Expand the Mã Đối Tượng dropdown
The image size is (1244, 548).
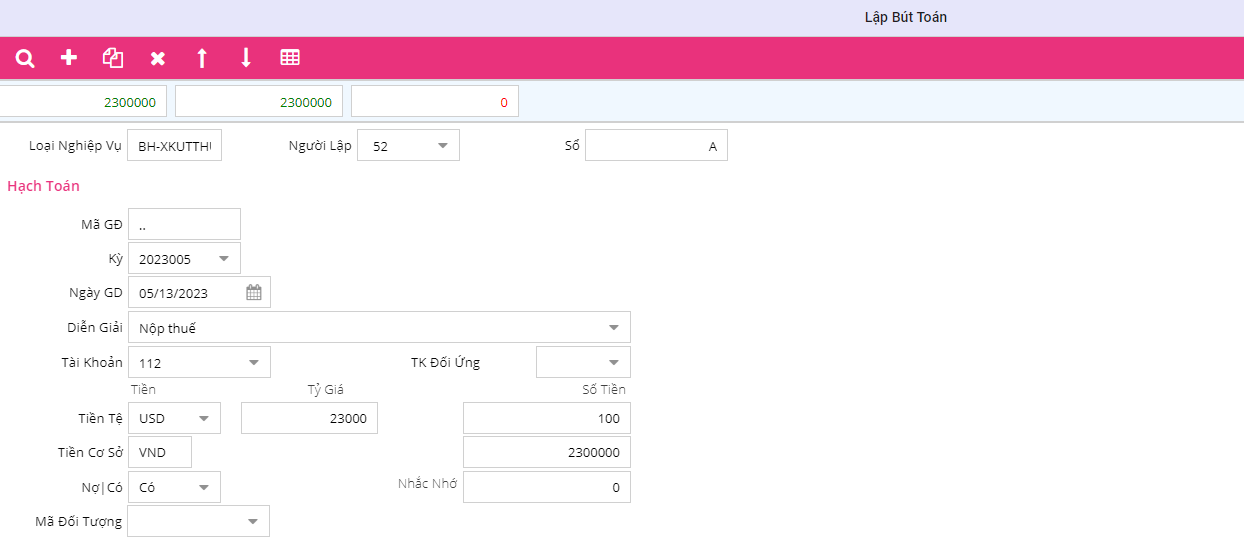pos(253,522)
